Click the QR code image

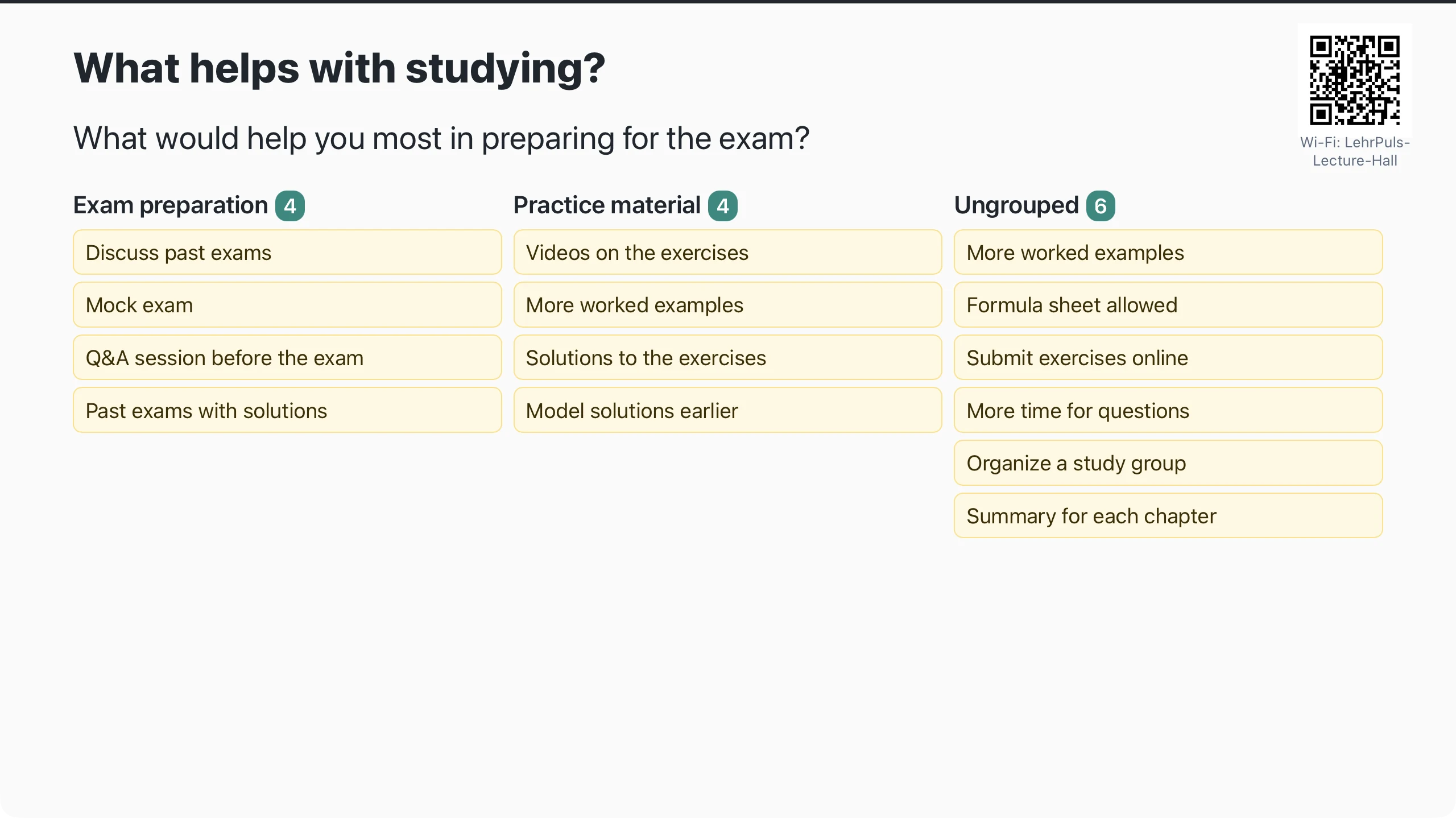pyautogui.click(x=1354, y=80)
